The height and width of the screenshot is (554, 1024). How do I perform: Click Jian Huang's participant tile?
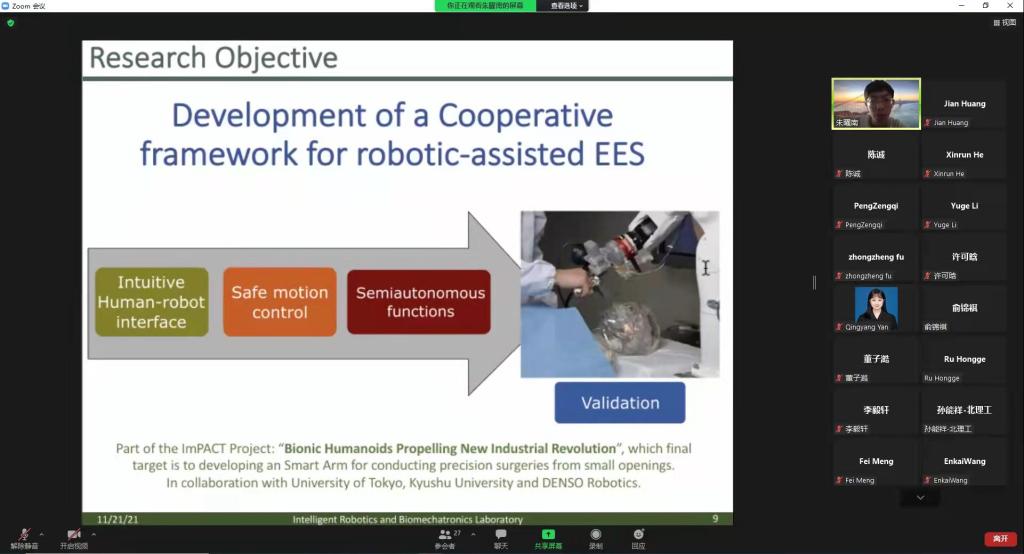click(x=964, y=104)
